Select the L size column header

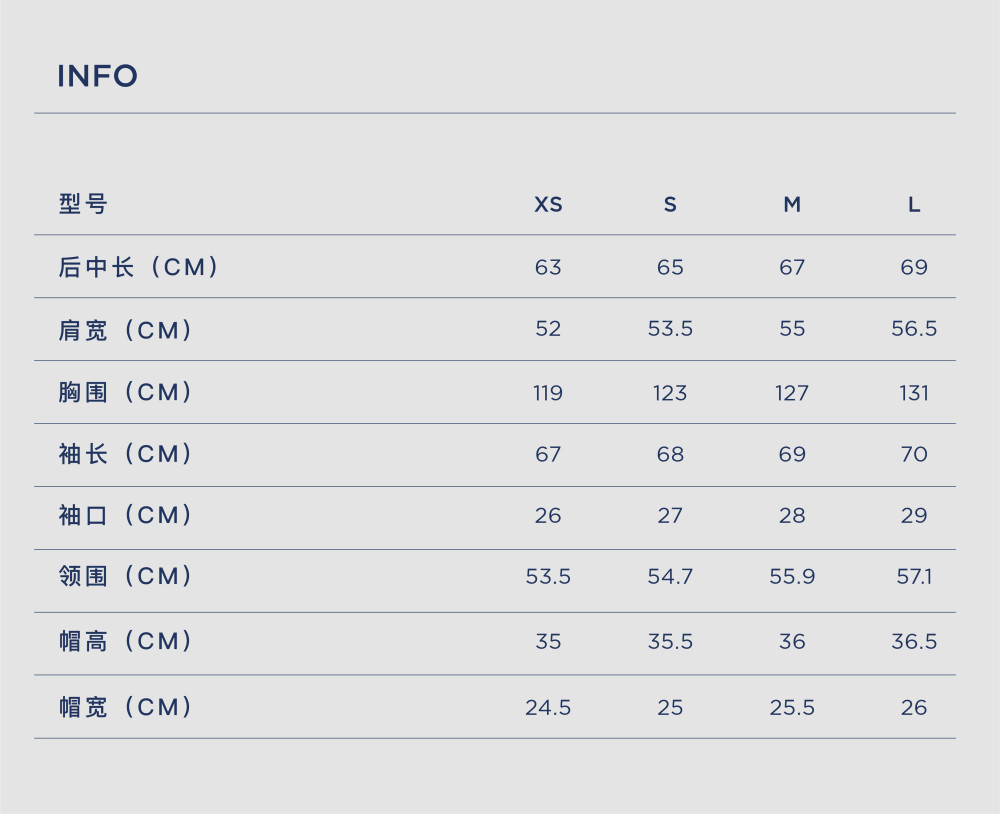[914, 205]
